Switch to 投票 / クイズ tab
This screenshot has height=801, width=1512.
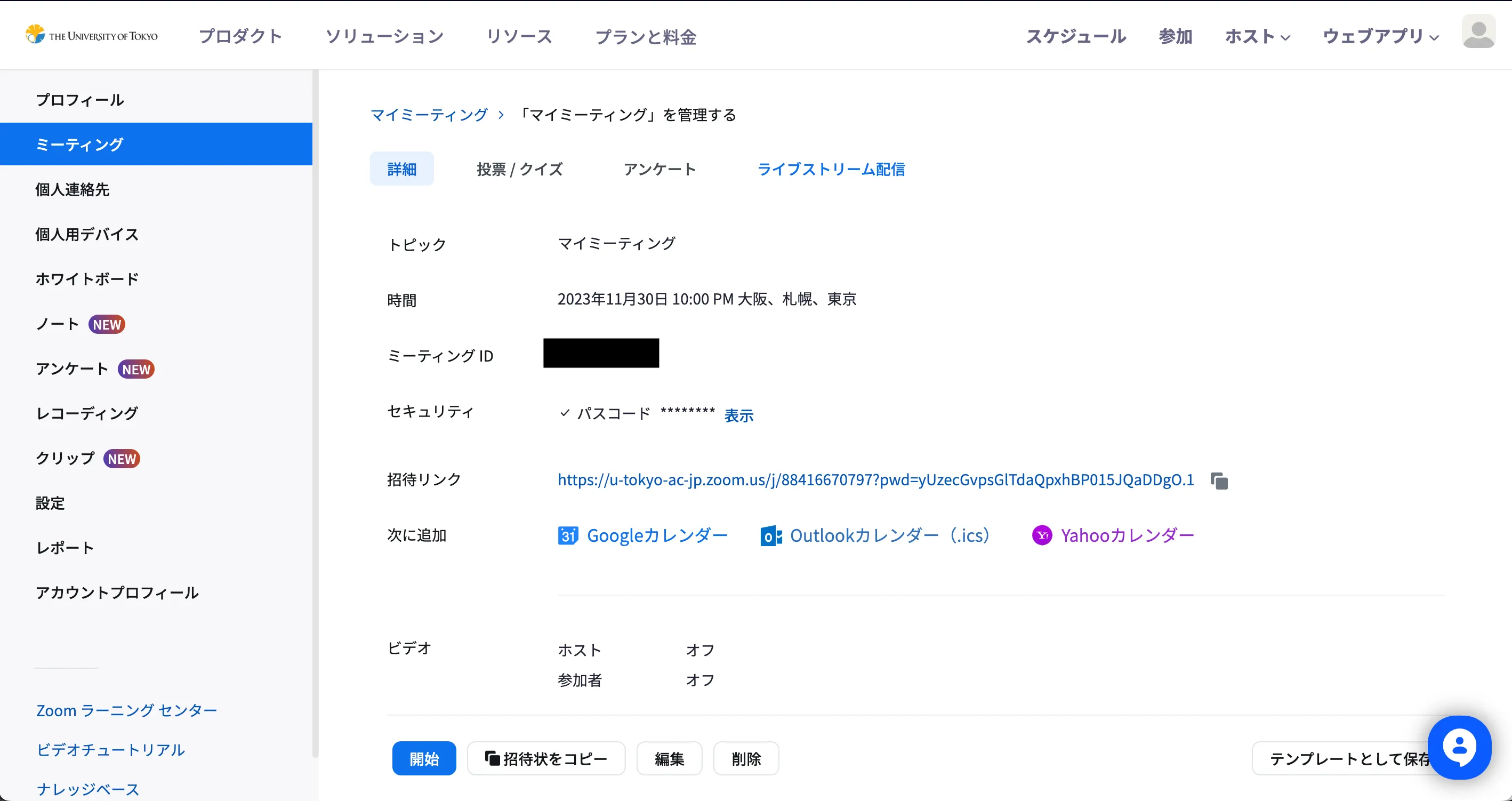tap(519, 169)
